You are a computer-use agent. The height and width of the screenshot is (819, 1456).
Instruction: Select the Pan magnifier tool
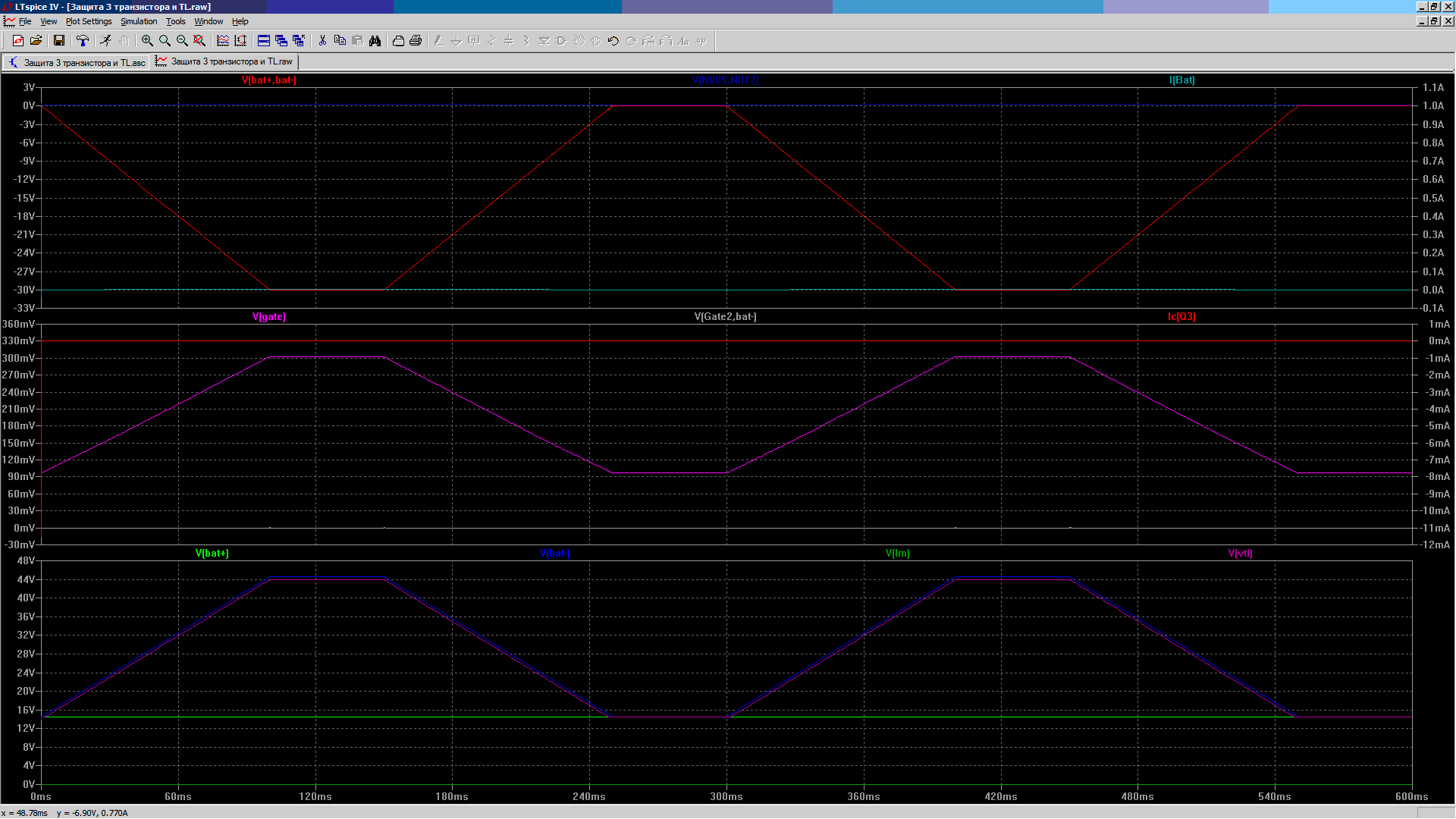[x=165, y=41]
